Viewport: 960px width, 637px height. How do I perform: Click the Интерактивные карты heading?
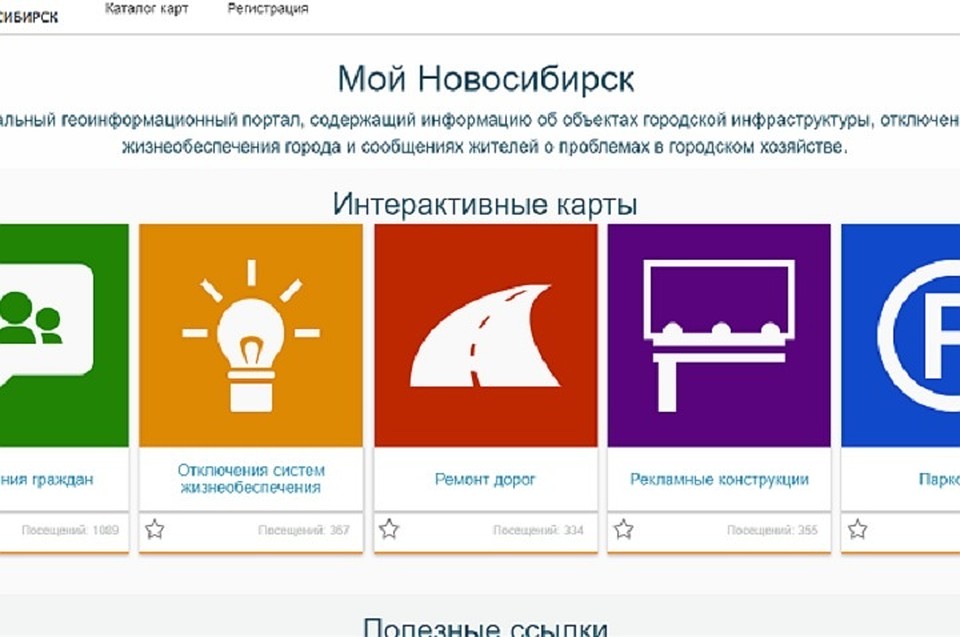485,204
